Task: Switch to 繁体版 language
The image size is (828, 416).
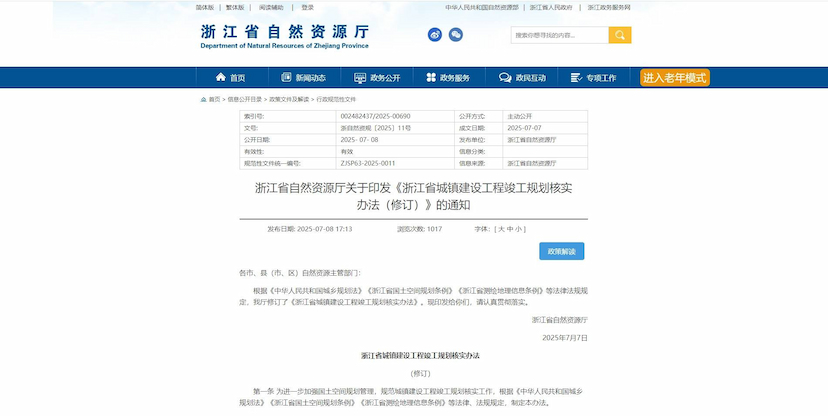Action: 235,7
